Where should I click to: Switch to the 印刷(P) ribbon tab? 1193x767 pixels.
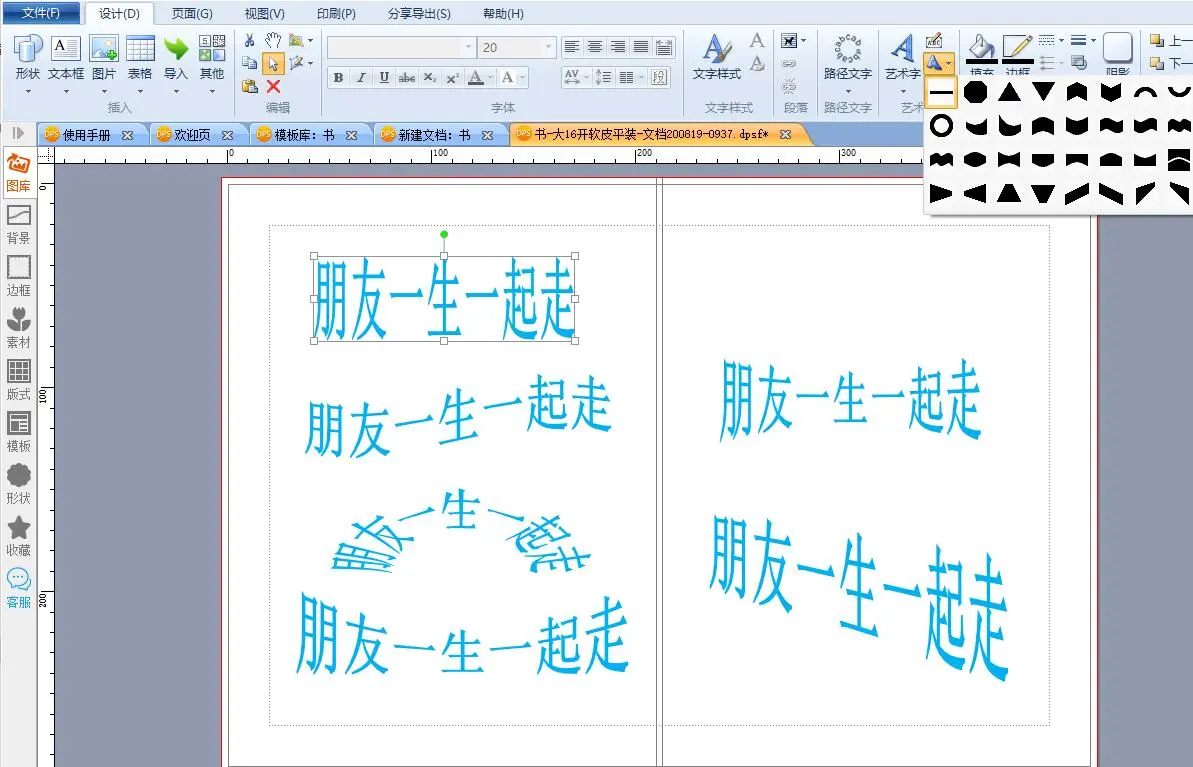tap(336, 13)
